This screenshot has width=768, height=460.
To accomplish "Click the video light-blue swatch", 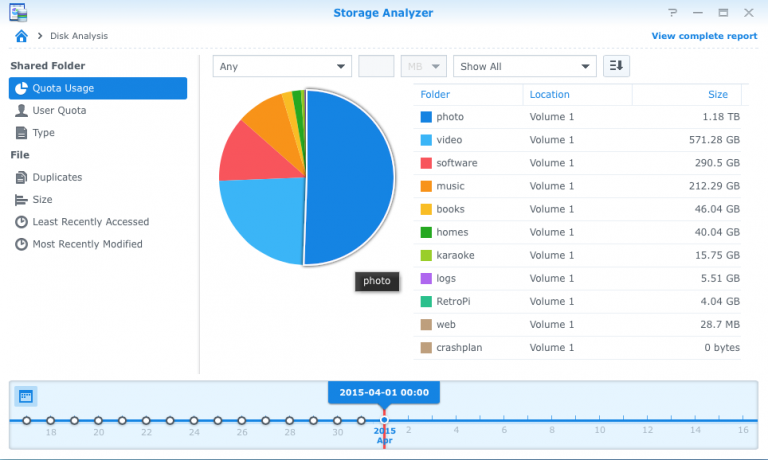I will (426, 140).
